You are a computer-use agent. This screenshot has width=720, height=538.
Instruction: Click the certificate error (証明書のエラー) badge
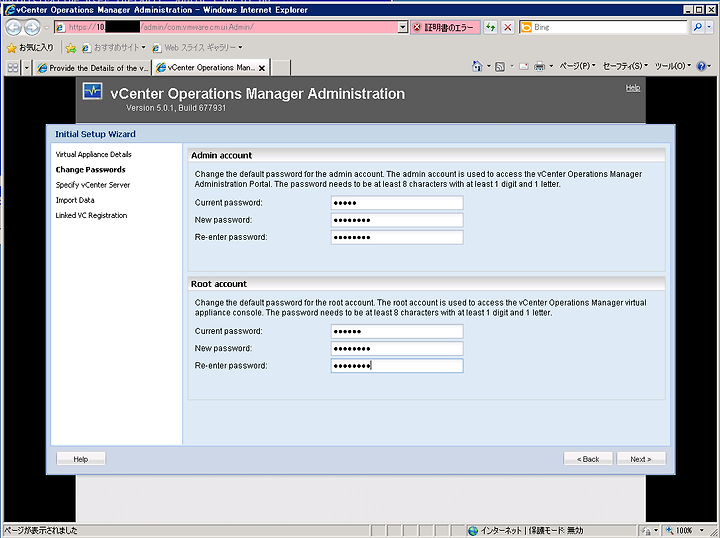point(444,28)
